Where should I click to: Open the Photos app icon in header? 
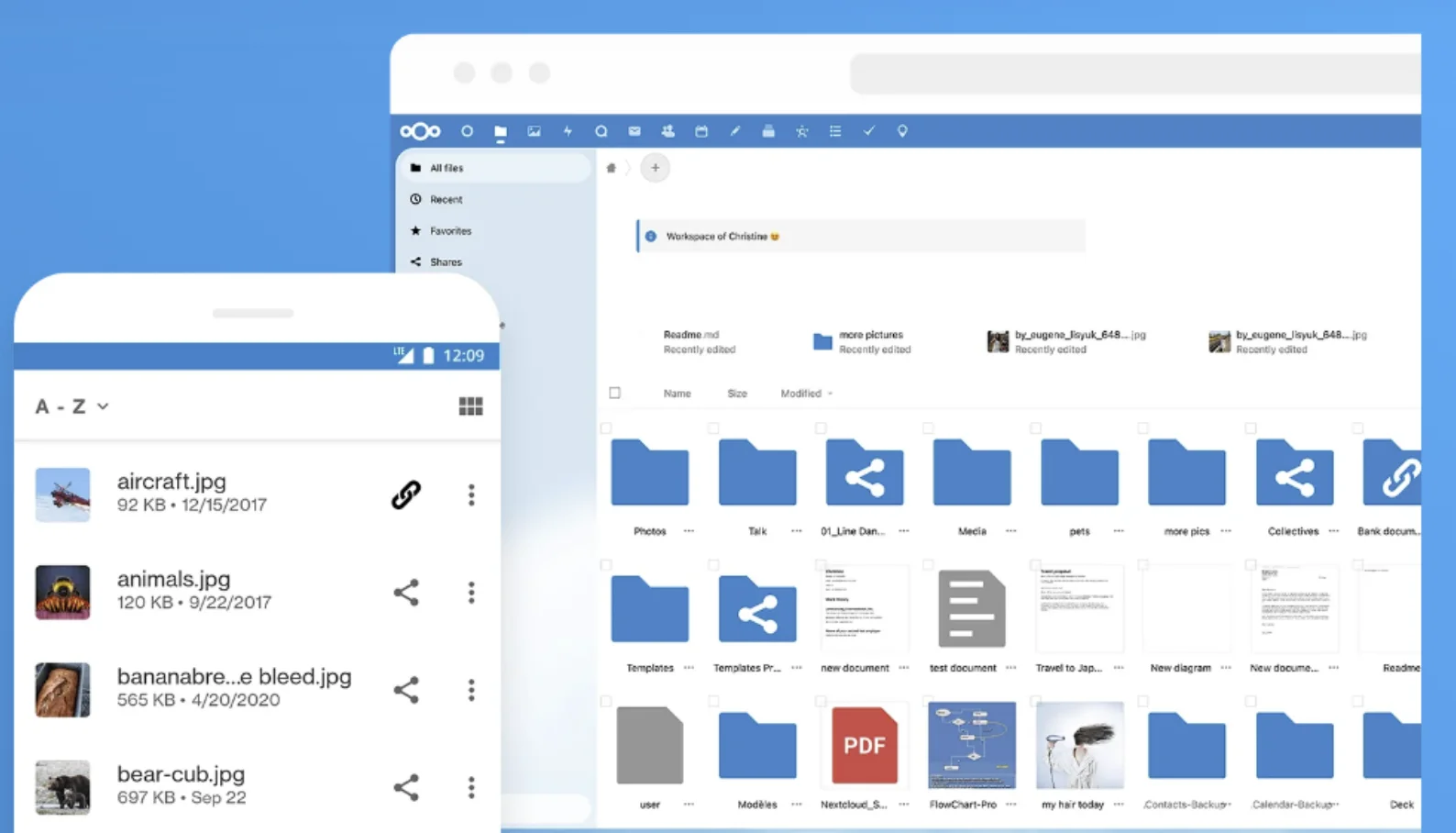[x=534, y=131]
